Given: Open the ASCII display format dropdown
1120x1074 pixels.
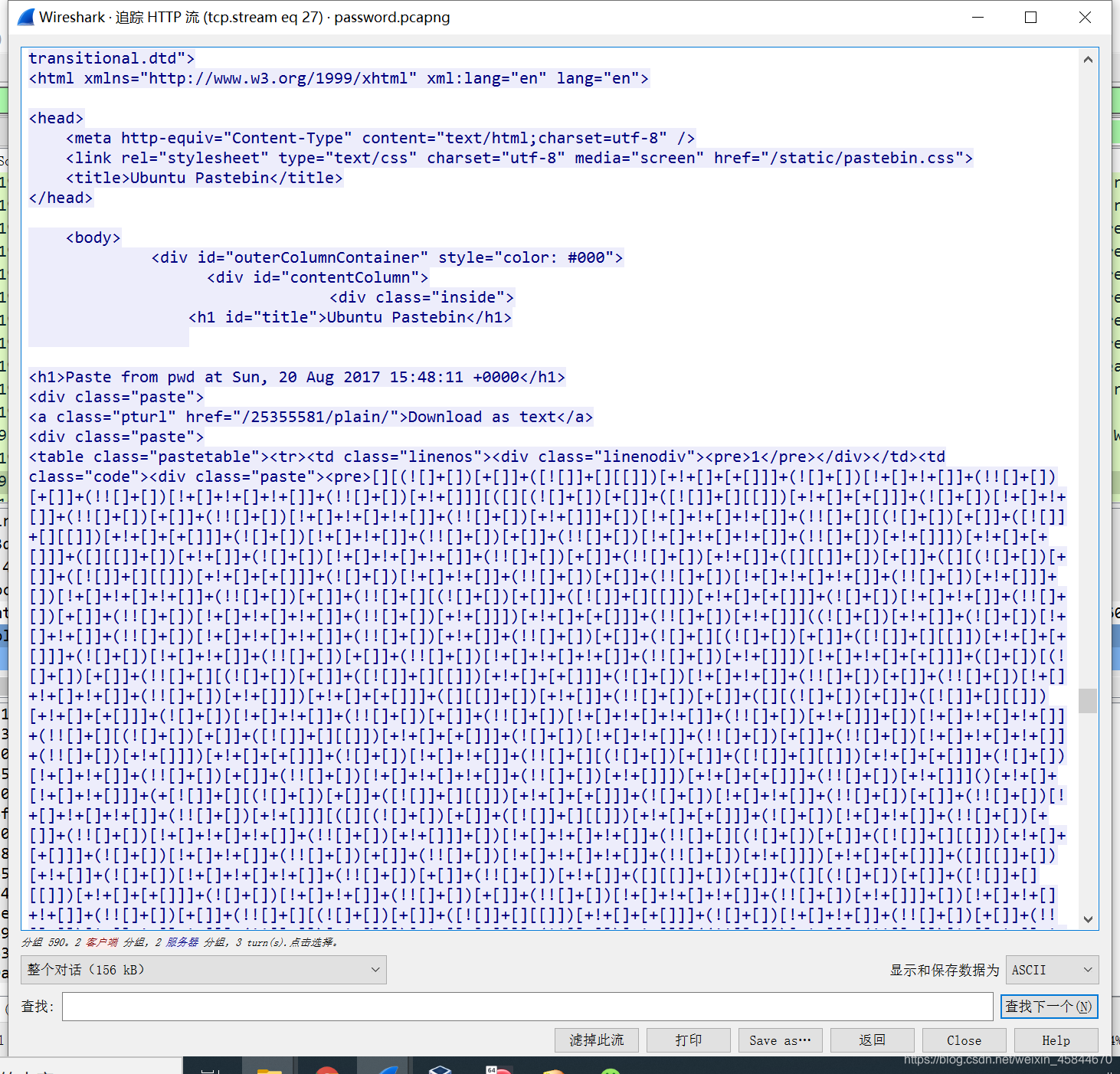Looking at the screenshot, I should pyautogui.click(x=1053, y=970).
